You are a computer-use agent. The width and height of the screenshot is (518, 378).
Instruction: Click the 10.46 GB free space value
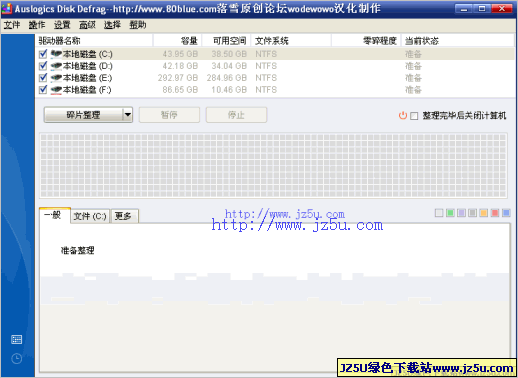pyautogui.click(x=229, y=90)
